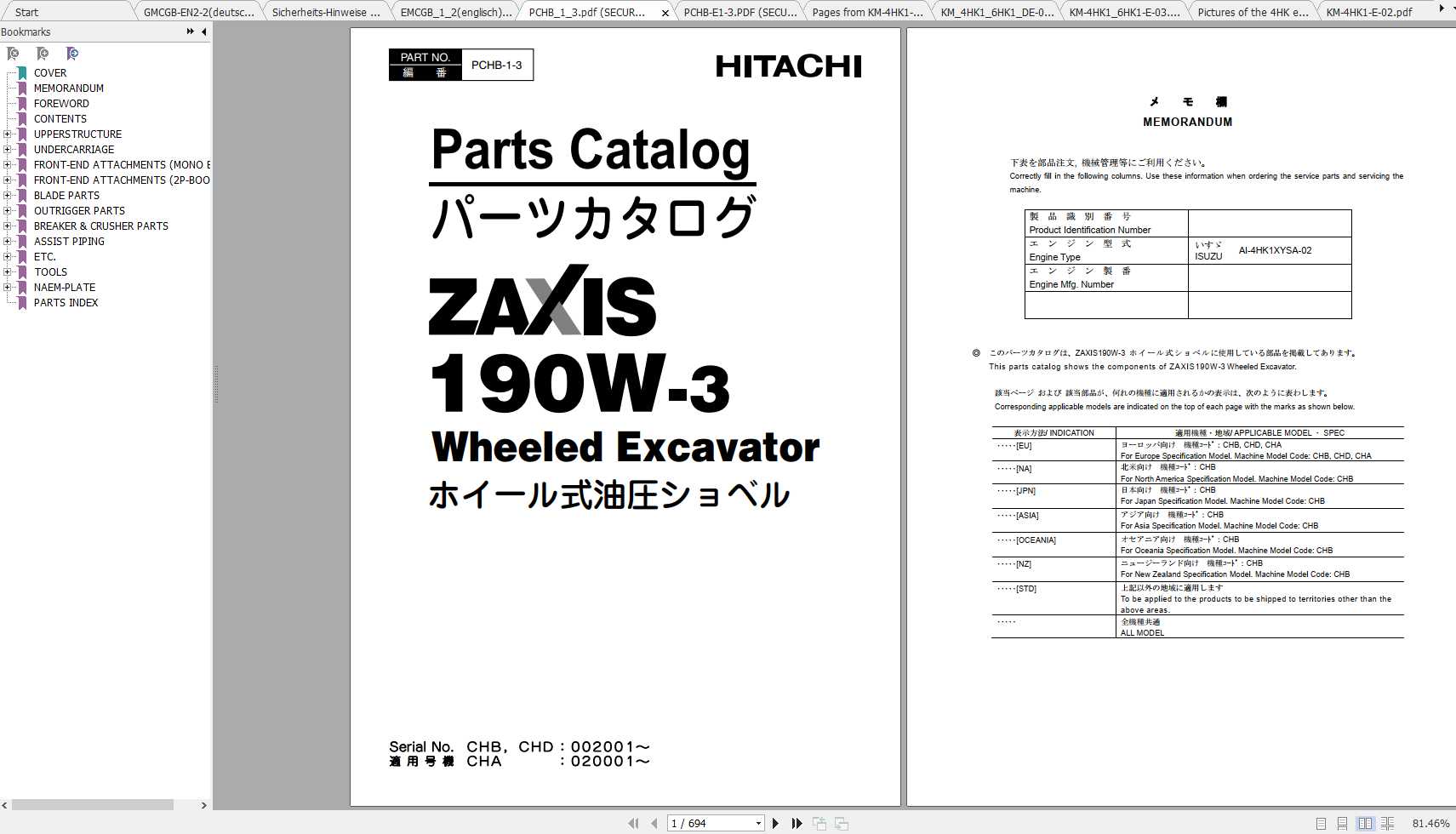This screenshot has width=1456, height=834.
Task: Go to the BREAKER & CRUSHER PARTS bookmark
Action: (100, 226)
